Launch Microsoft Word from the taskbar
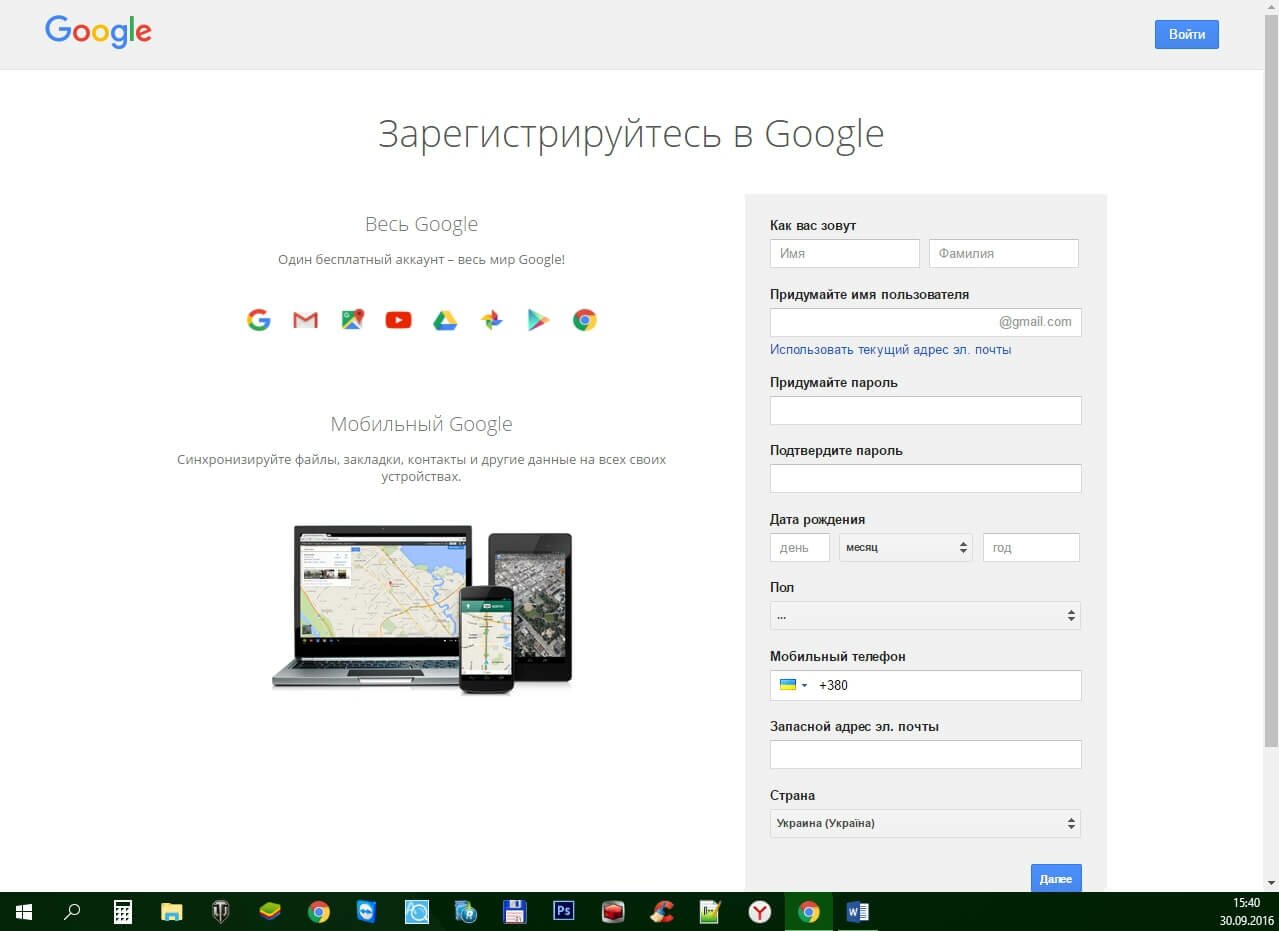This screenshot has height=931, width=1279. click(x=857, y=912)
